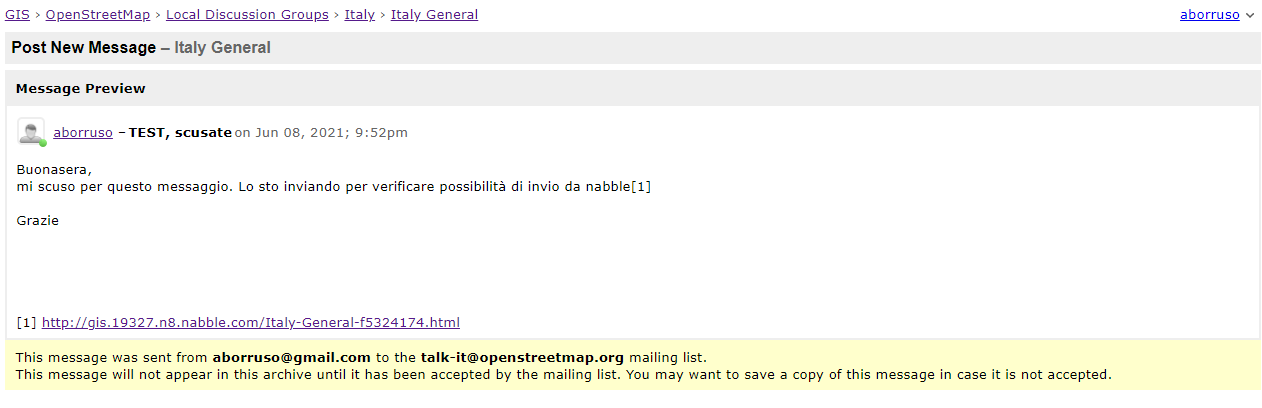Click the aborruso@gmail.com sender address

pyautogui.click(x=291, y=357)
